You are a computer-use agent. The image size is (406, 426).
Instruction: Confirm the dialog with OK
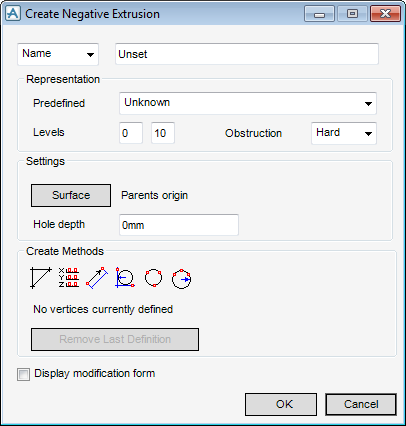pyautogui.click(x=281, y=404)
